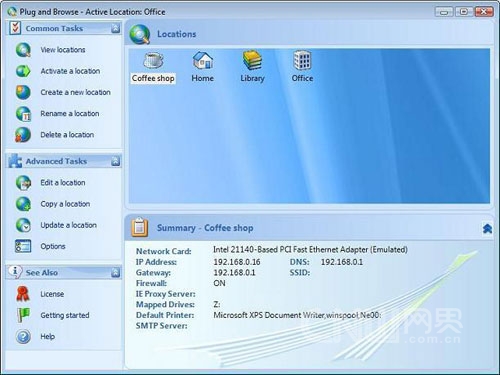Choose the Library location icon

point(252,60)
